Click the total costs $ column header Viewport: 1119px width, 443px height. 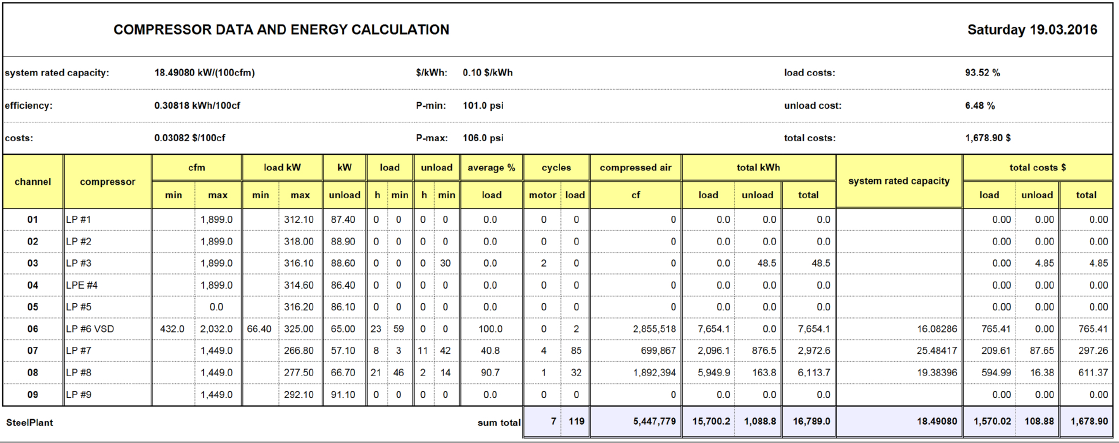(1038, 168)
